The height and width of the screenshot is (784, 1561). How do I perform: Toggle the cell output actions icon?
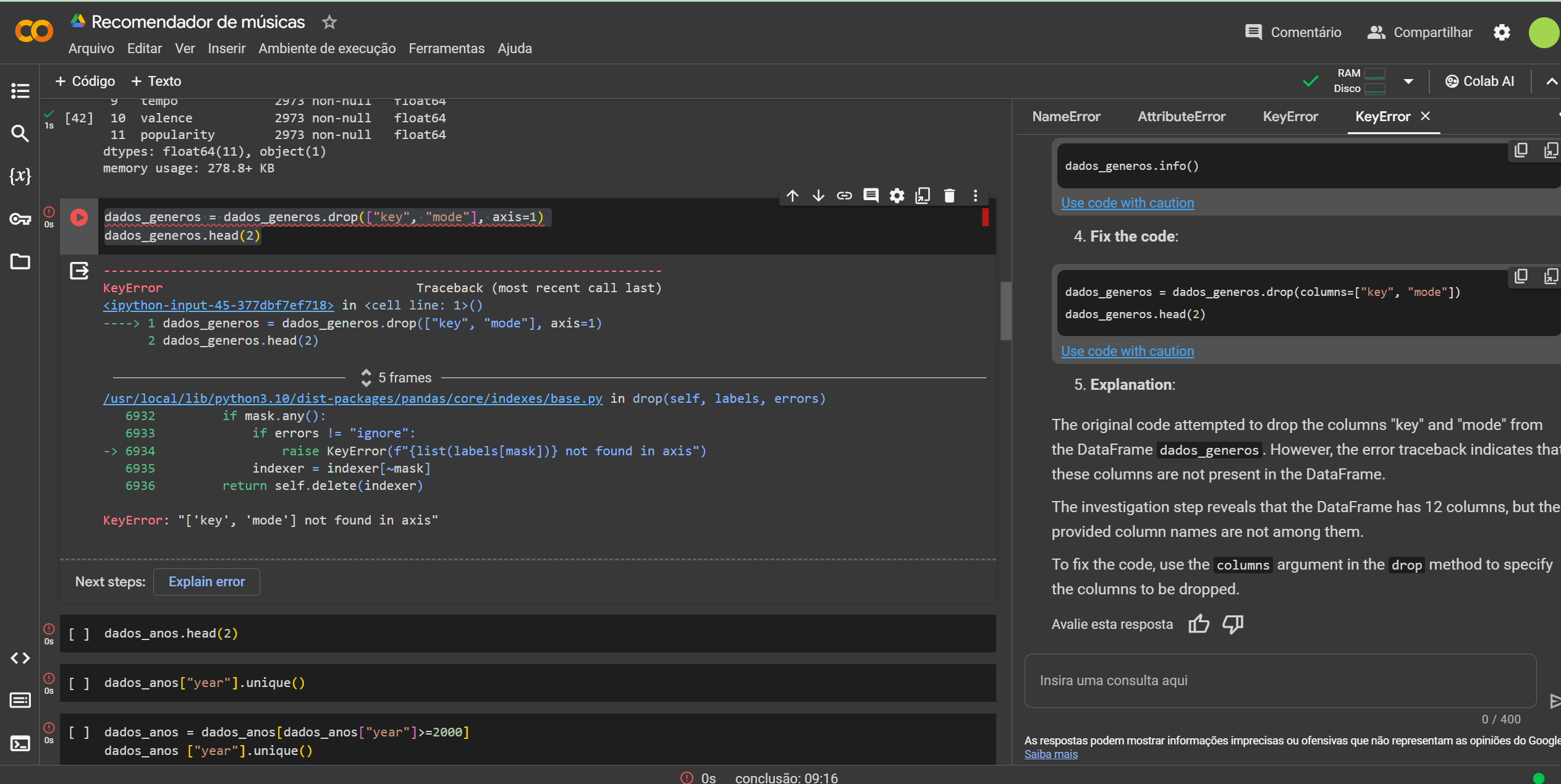(x=79, y=271)
